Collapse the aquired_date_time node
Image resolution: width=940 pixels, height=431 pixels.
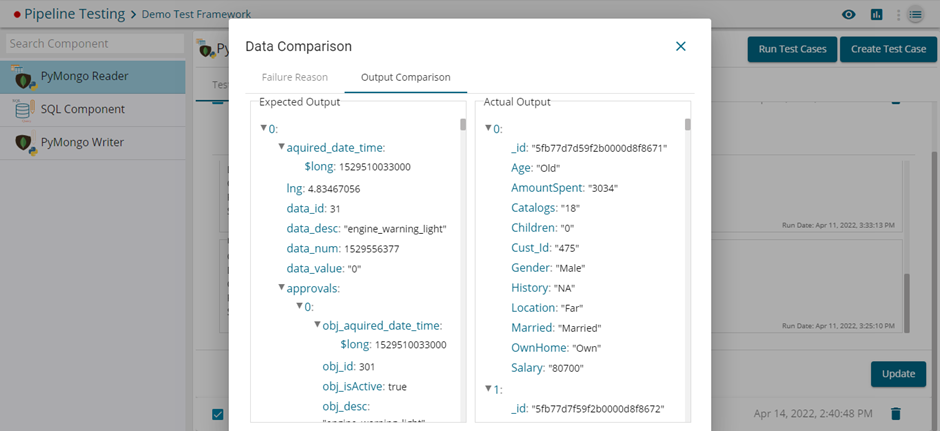[281, 147]
